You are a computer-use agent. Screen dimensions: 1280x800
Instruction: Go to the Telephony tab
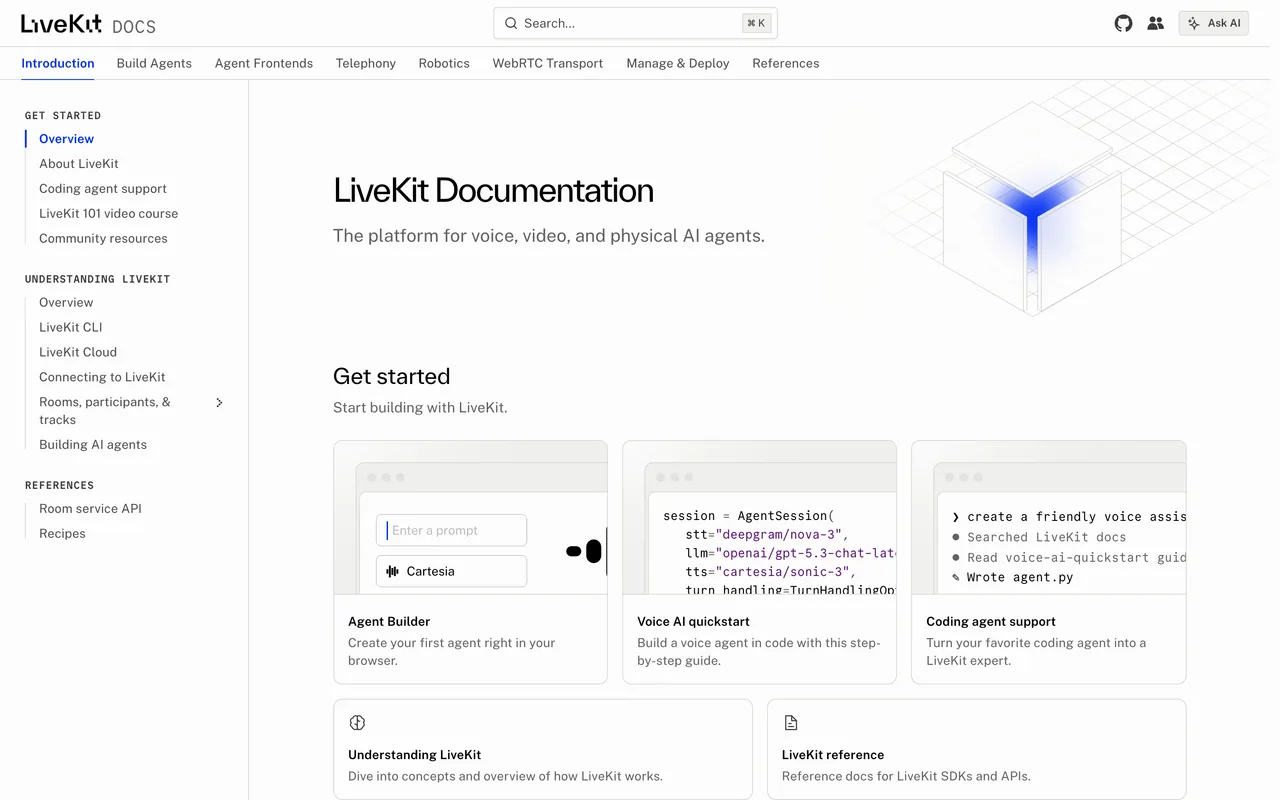(x=366, y=63)
